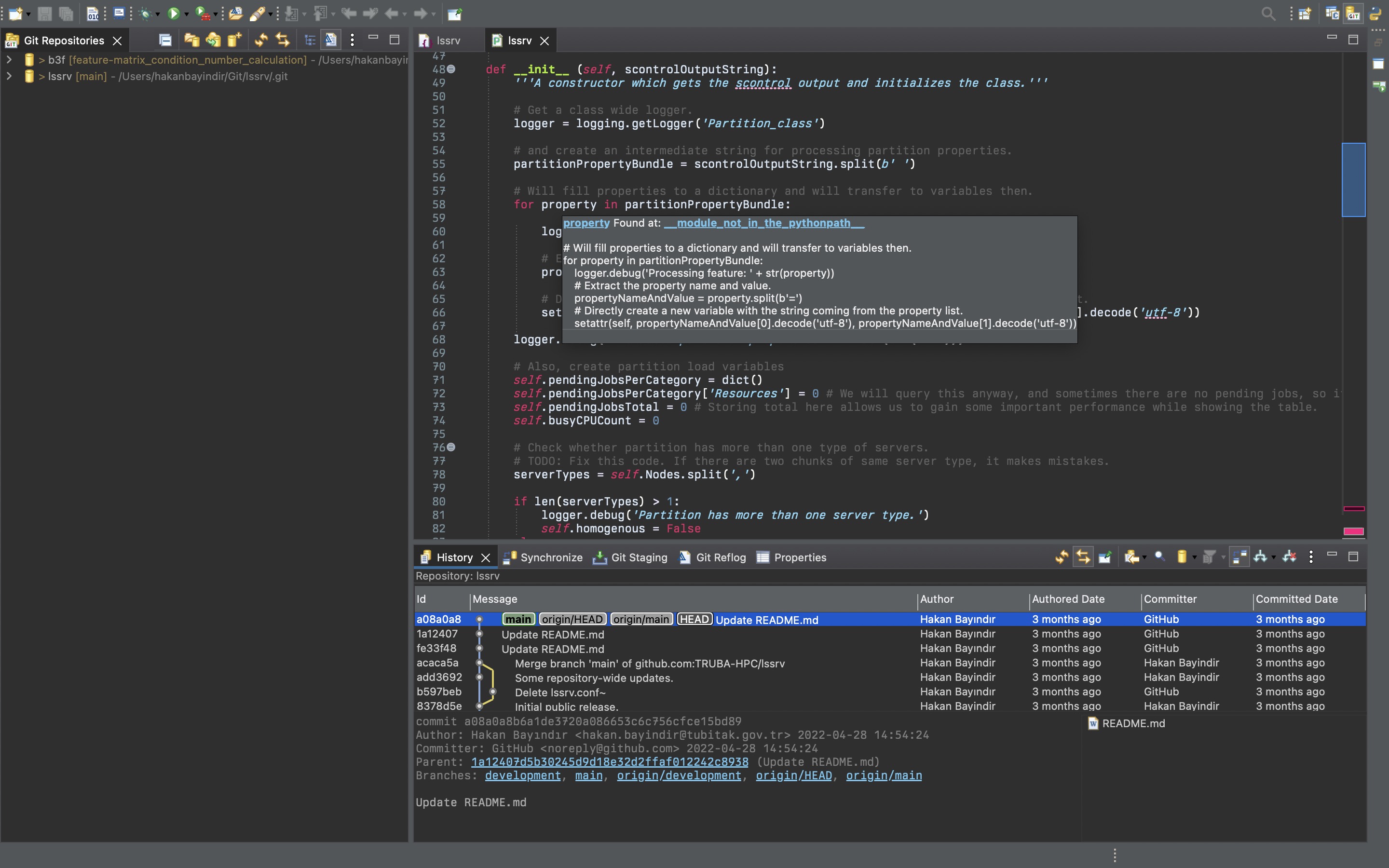Scroll the commit history list downward
Viewport: 1389px width, 868px height.
(x=1363, y=700)
